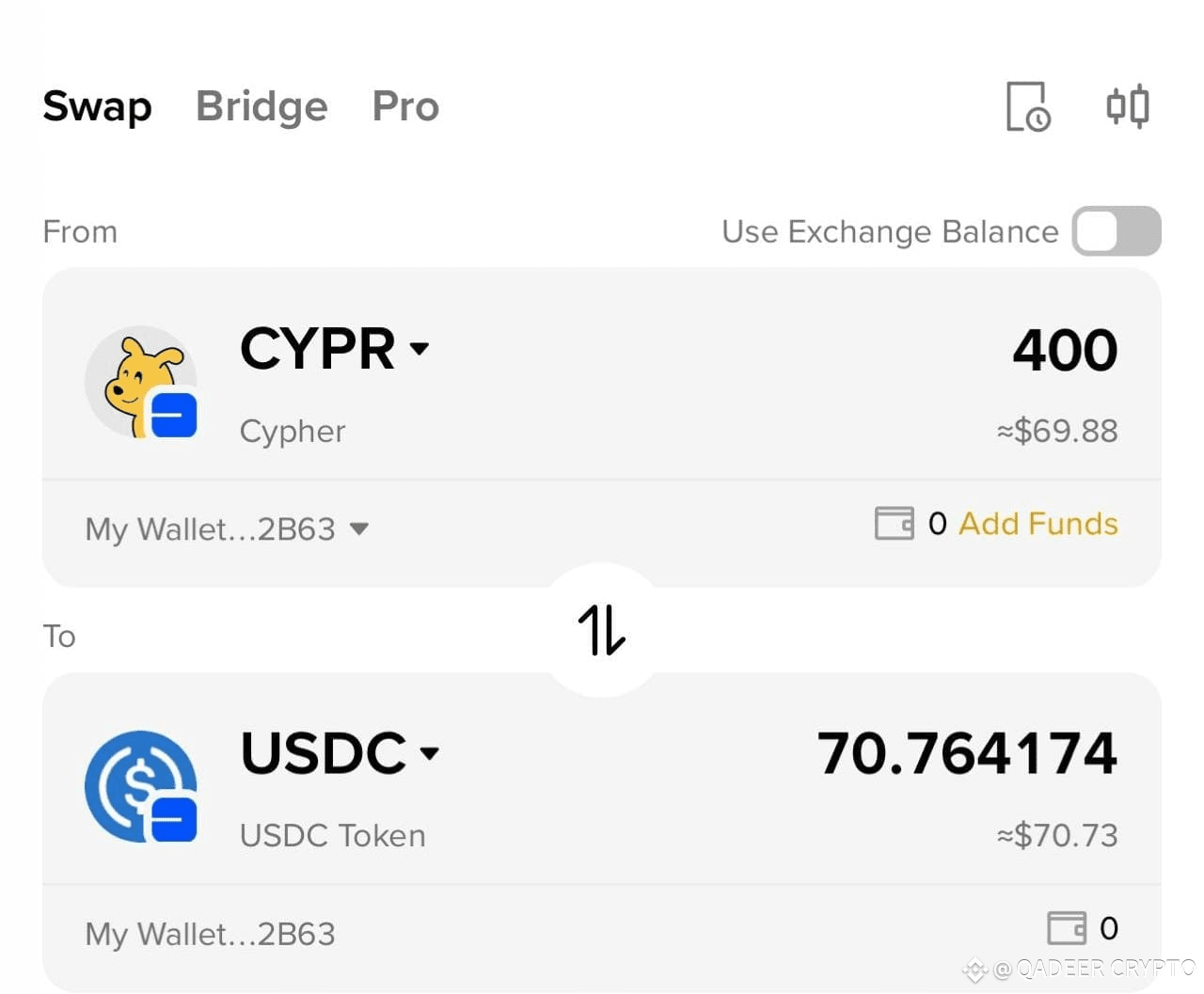This screenshot has height=994, width=1204.
Task: Tap the CYPR dog token logo
Action: pyautogui.click(x=140, y=381)
